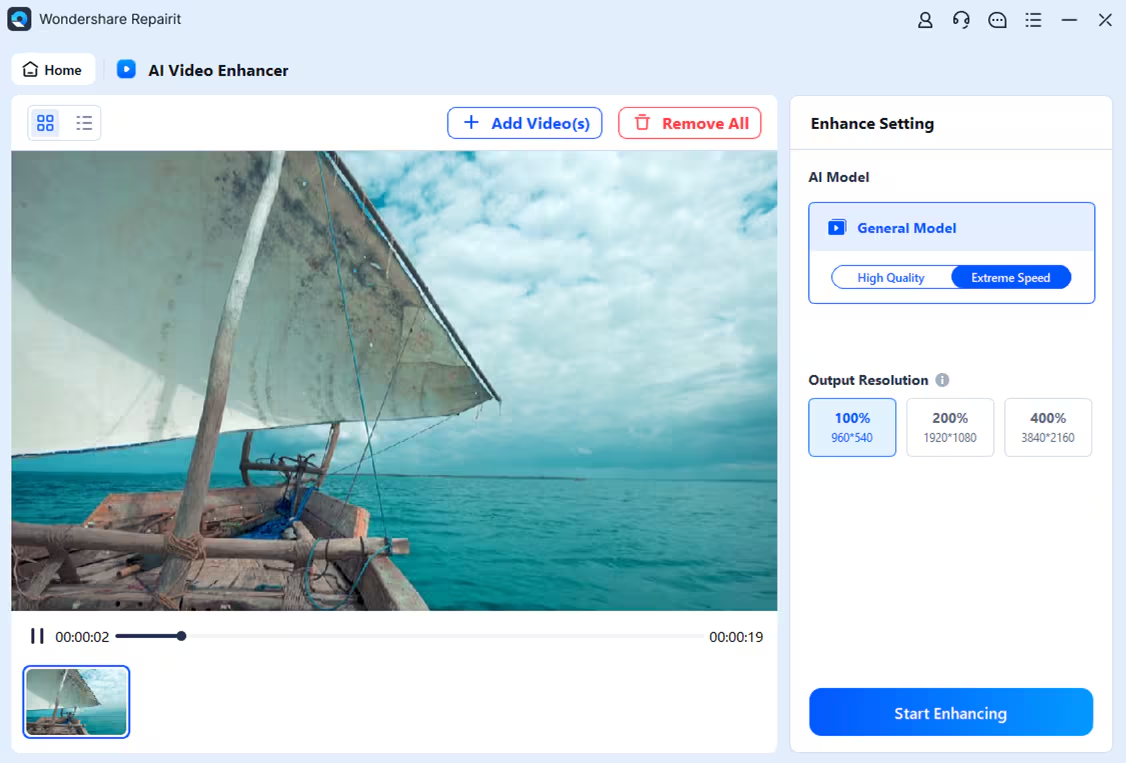Click the Output Resolution info icon
The width and height of the screenshot is (1126, 763).
click(942, 380)
